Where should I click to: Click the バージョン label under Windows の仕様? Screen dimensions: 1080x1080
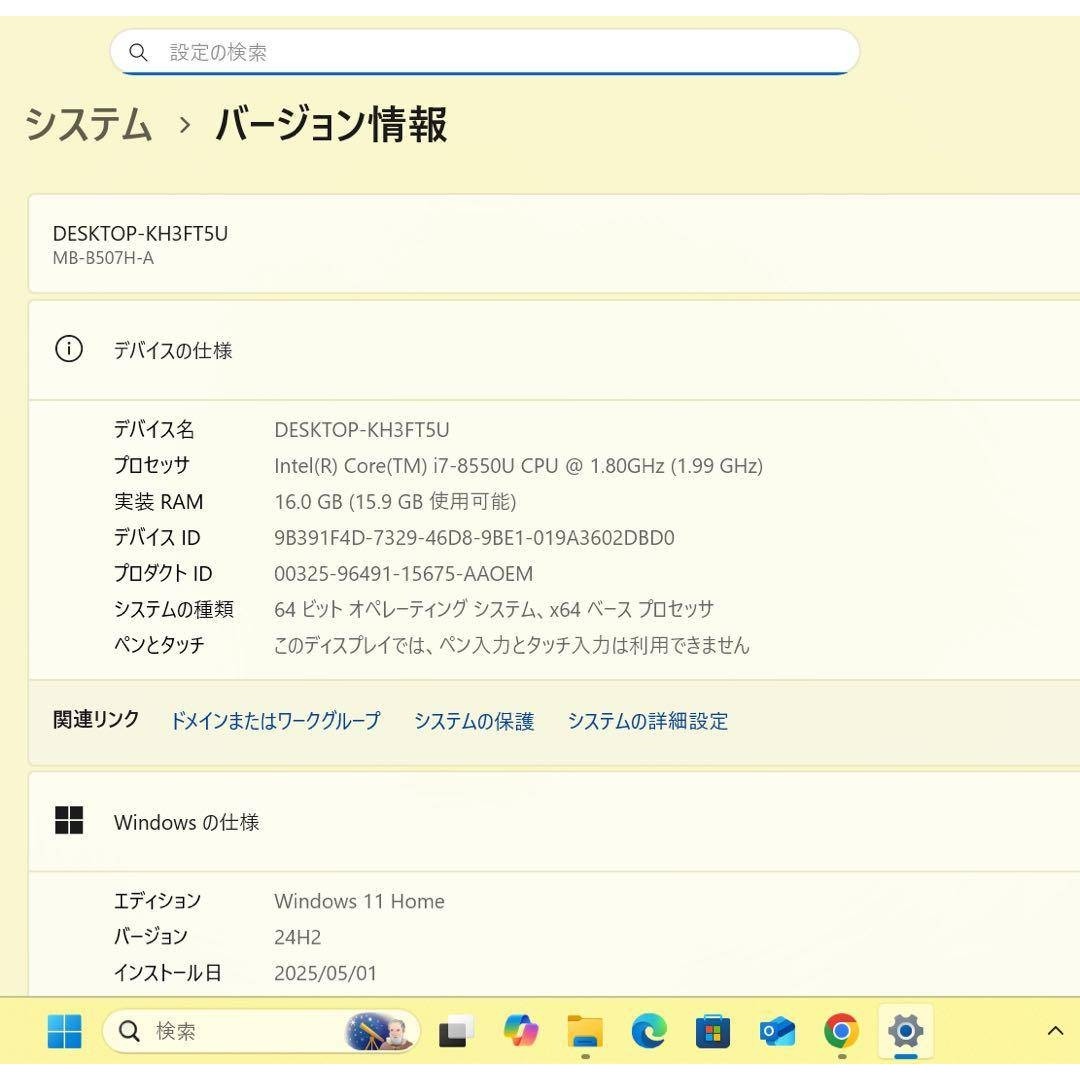pyautogui.click(x=151, y=937)
